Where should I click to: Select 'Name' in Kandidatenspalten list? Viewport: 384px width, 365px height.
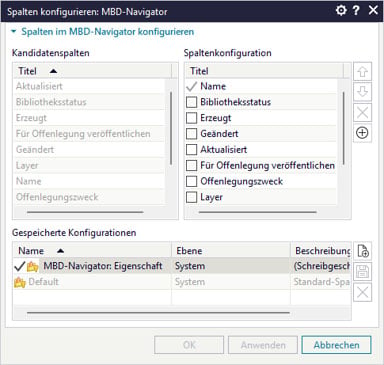[x=89, y=181]
